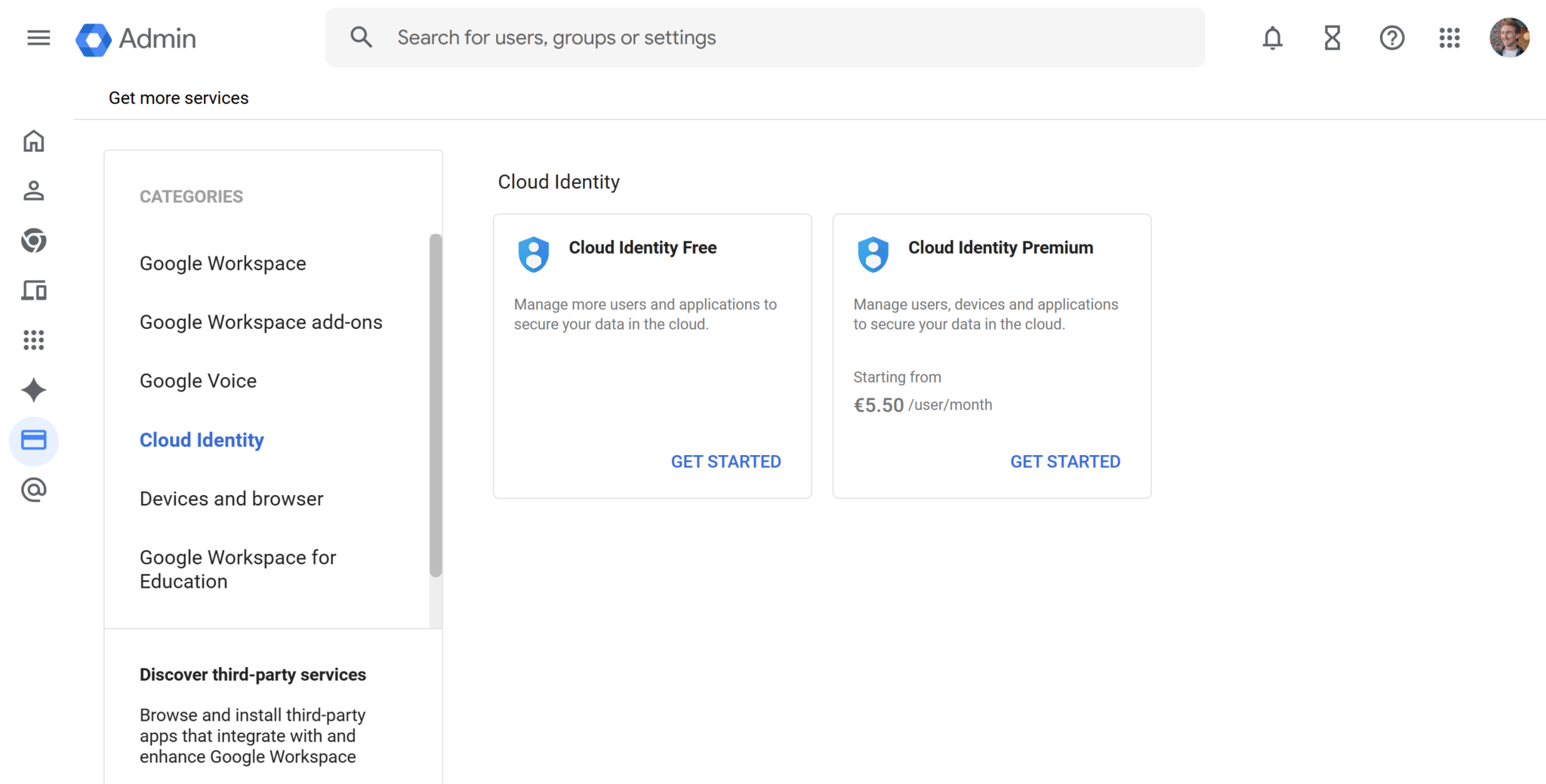Expand the navigation hamburger menu
This screenshot has height=784, width=1546.
click(x=38, y=38)
